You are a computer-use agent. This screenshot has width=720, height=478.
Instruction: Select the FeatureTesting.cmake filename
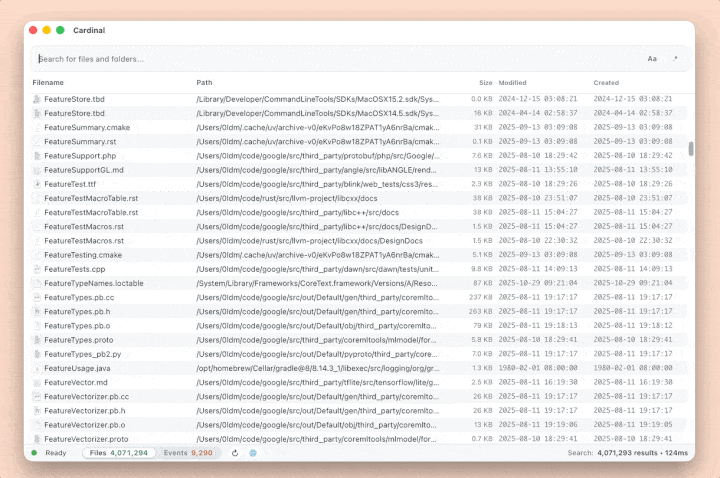[83, 255]
